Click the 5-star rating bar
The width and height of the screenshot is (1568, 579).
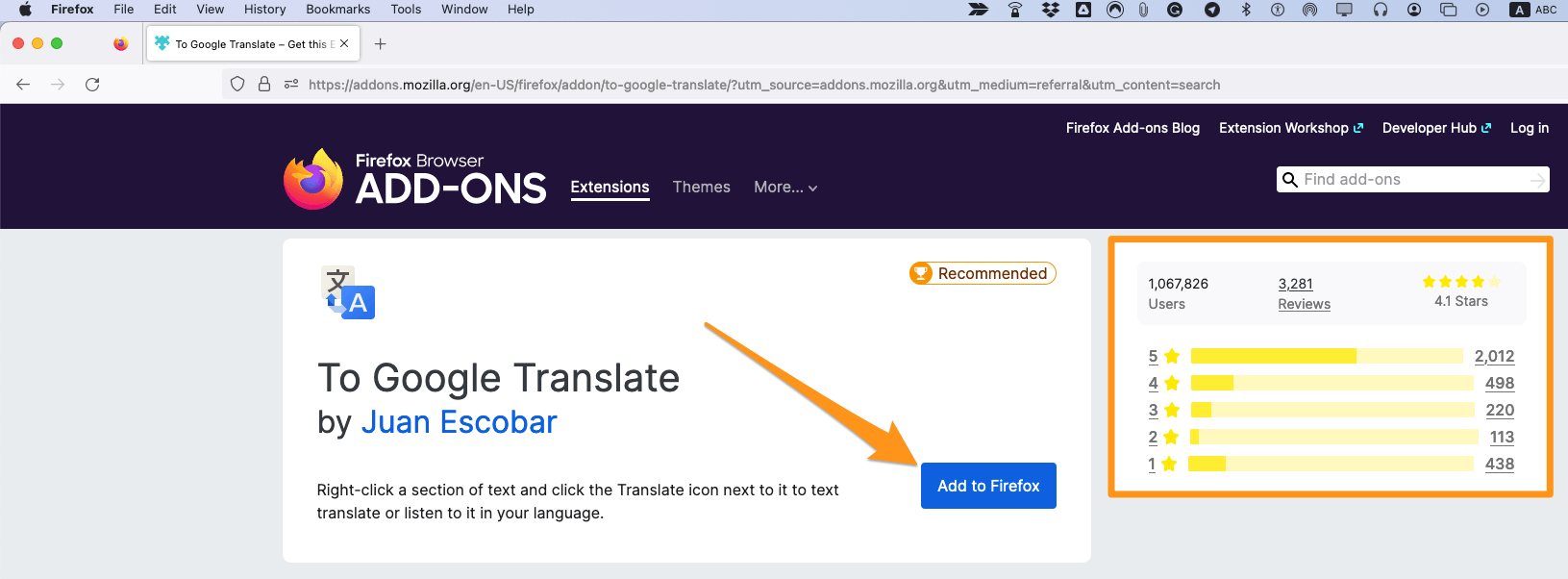1327,356
